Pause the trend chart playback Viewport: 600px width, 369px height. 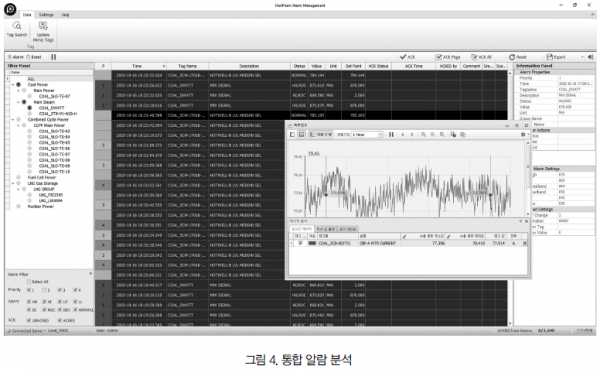point(391,135)
